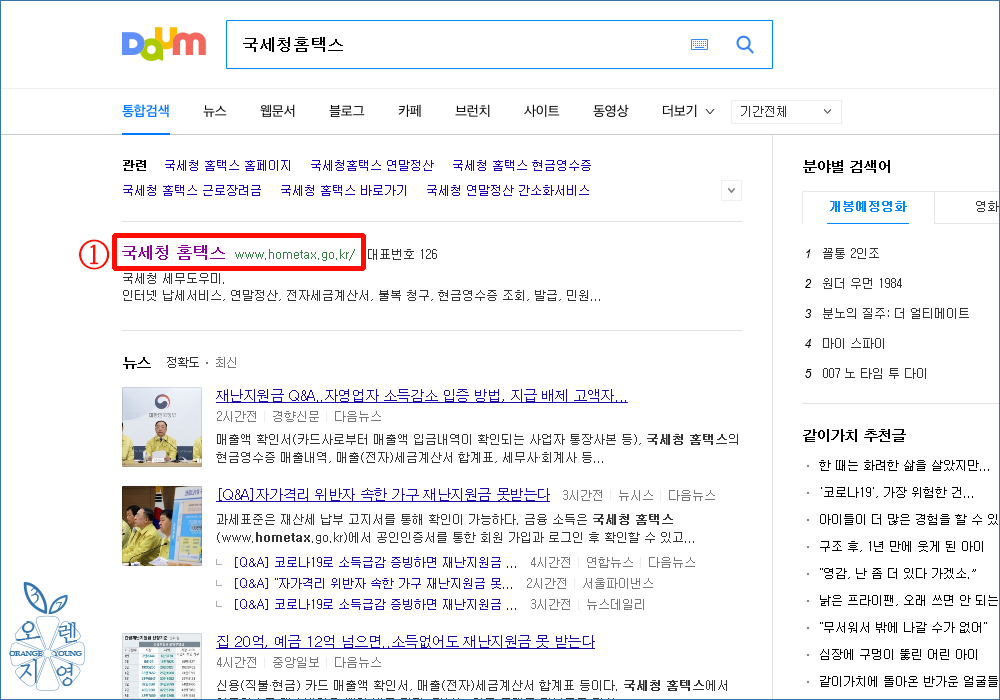
Task: Open sub-article from 서울파이낸스
Action: point(373,583)
